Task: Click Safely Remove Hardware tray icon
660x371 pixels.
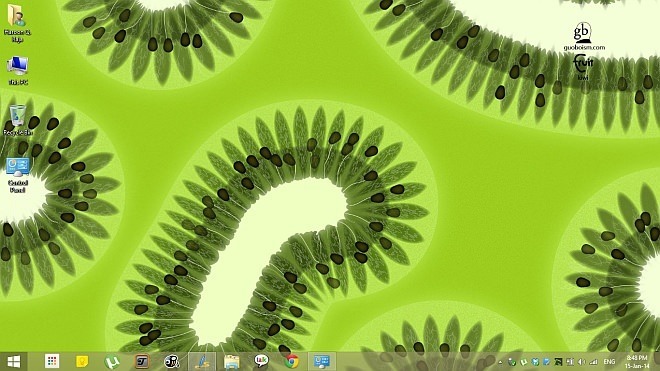Action: (512, 362)
